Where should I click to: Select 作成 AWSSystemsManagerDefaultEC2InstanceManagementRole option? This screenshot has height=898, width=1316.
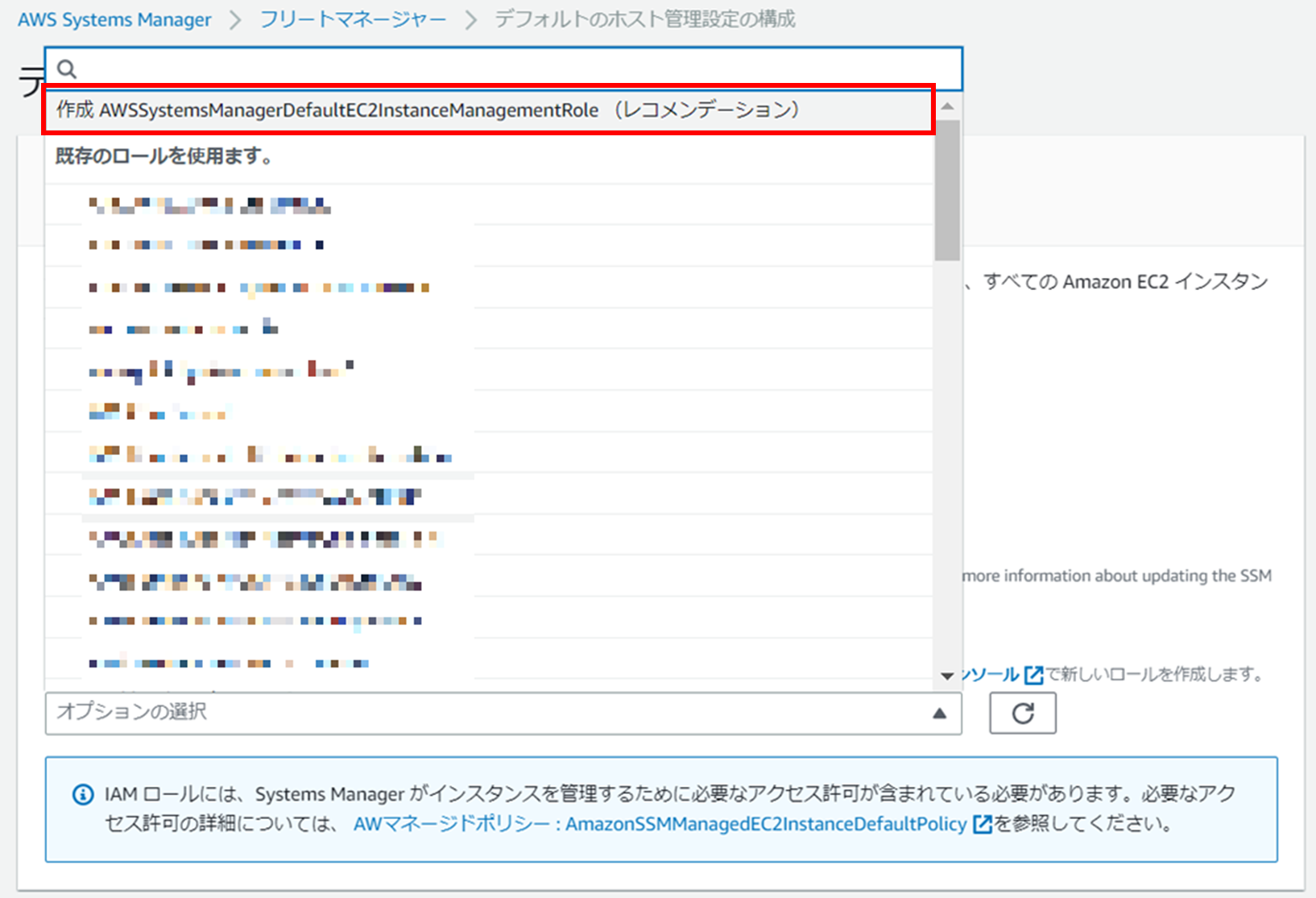(x=488, y=110)
